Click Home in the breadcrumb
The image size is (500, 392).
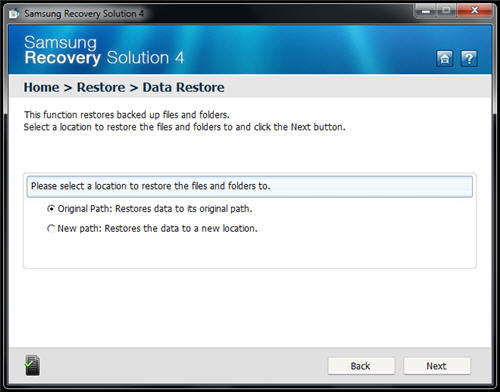point(41,87)
